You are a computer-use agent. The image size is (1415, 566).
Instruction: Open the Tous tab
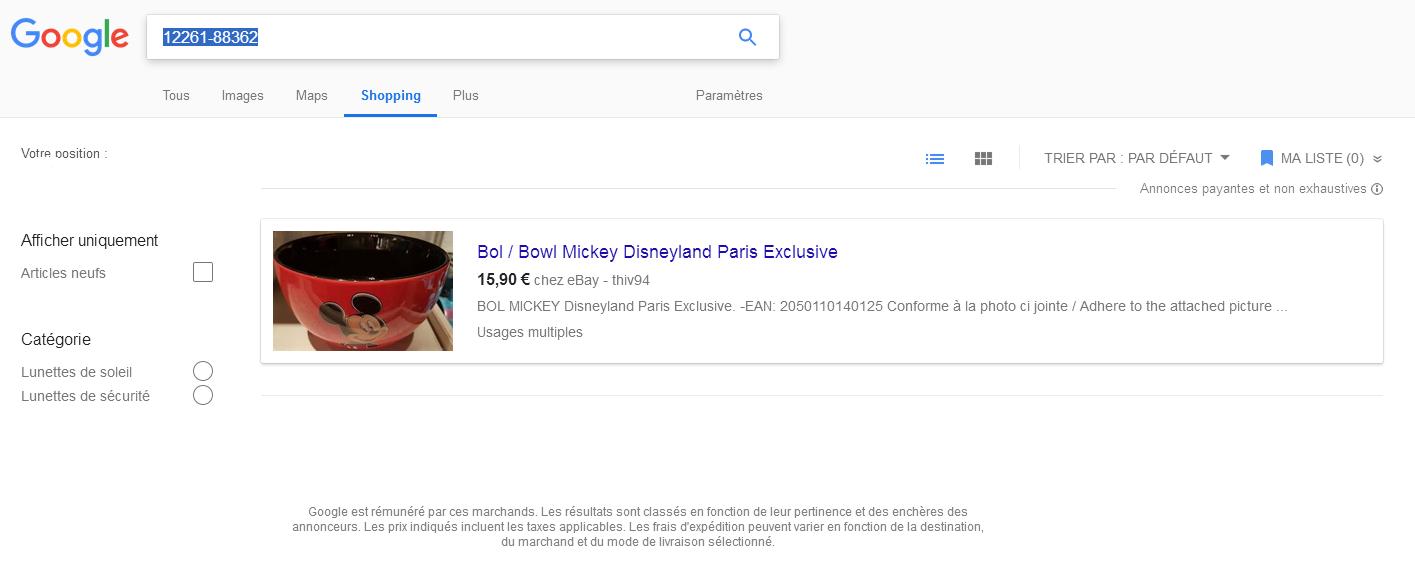tap(176, 96)
